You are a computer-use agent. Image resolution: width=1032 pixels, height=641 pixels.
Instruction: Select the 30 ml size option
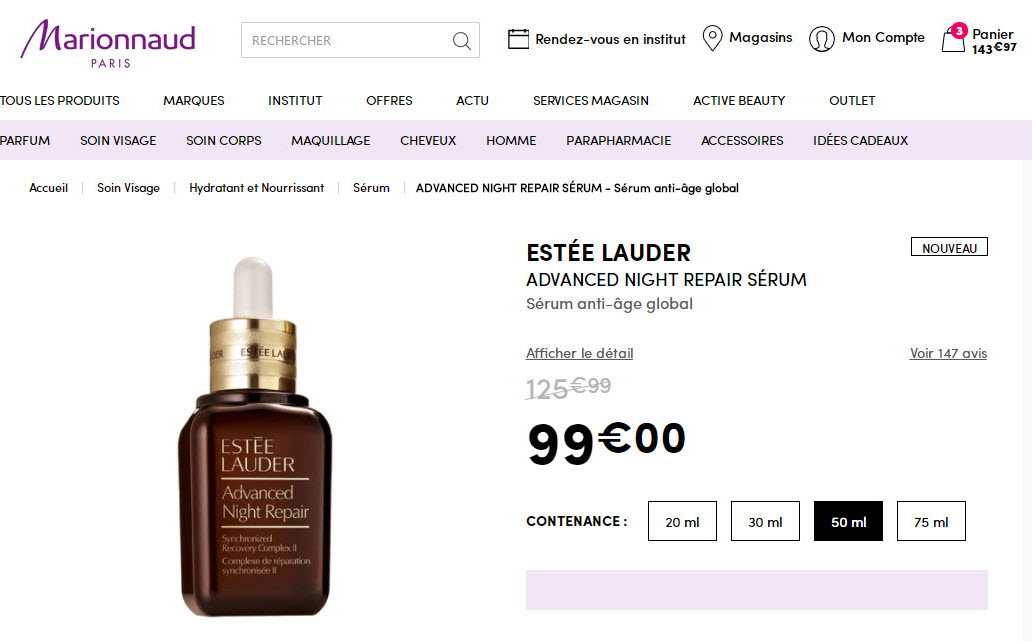765,521
